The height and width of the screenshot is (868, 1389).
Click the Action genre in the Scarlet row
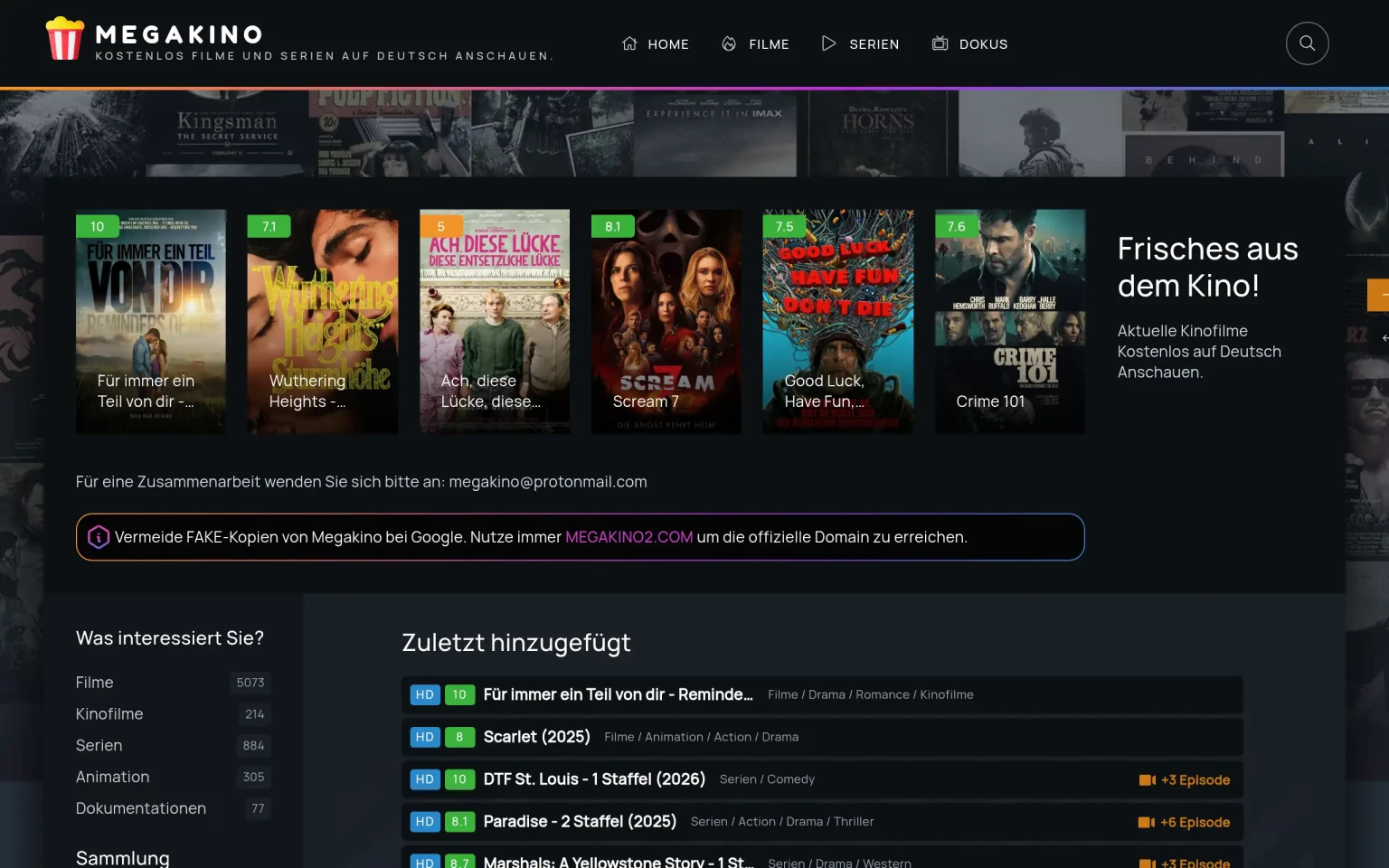tap(732, 737)
